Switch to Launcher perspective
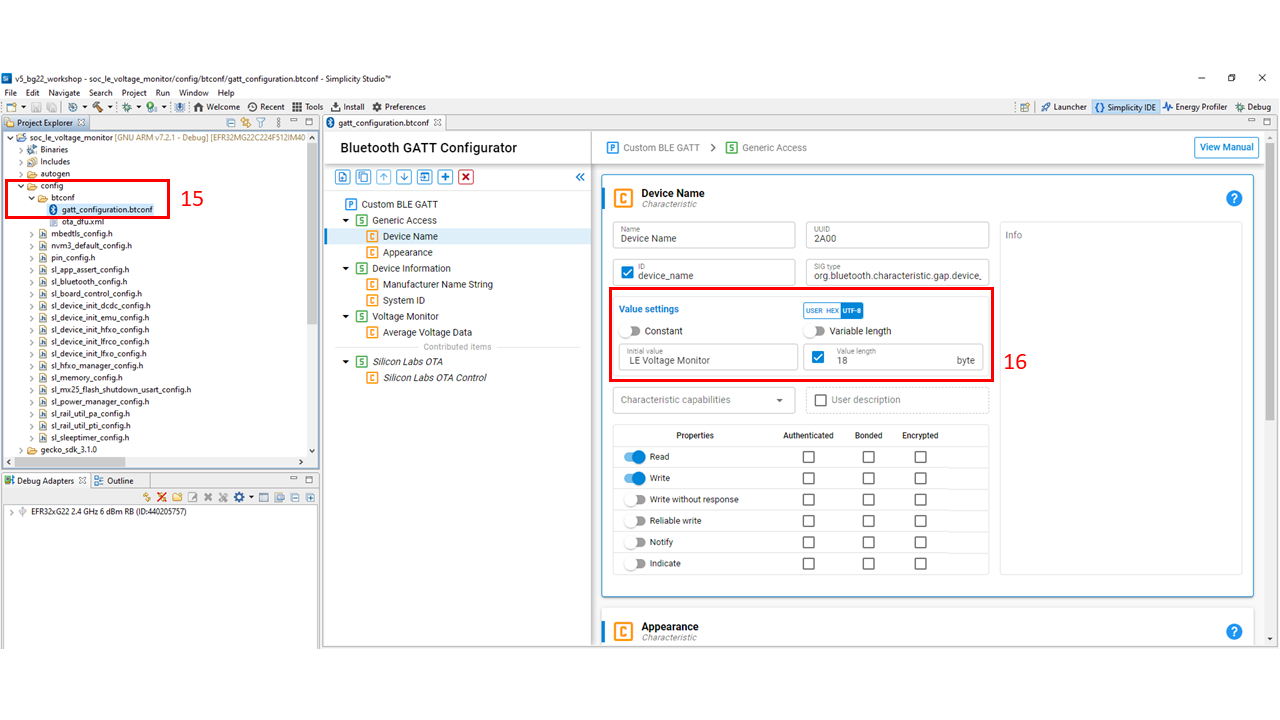1280x720 pixels. pos(1063,107)
